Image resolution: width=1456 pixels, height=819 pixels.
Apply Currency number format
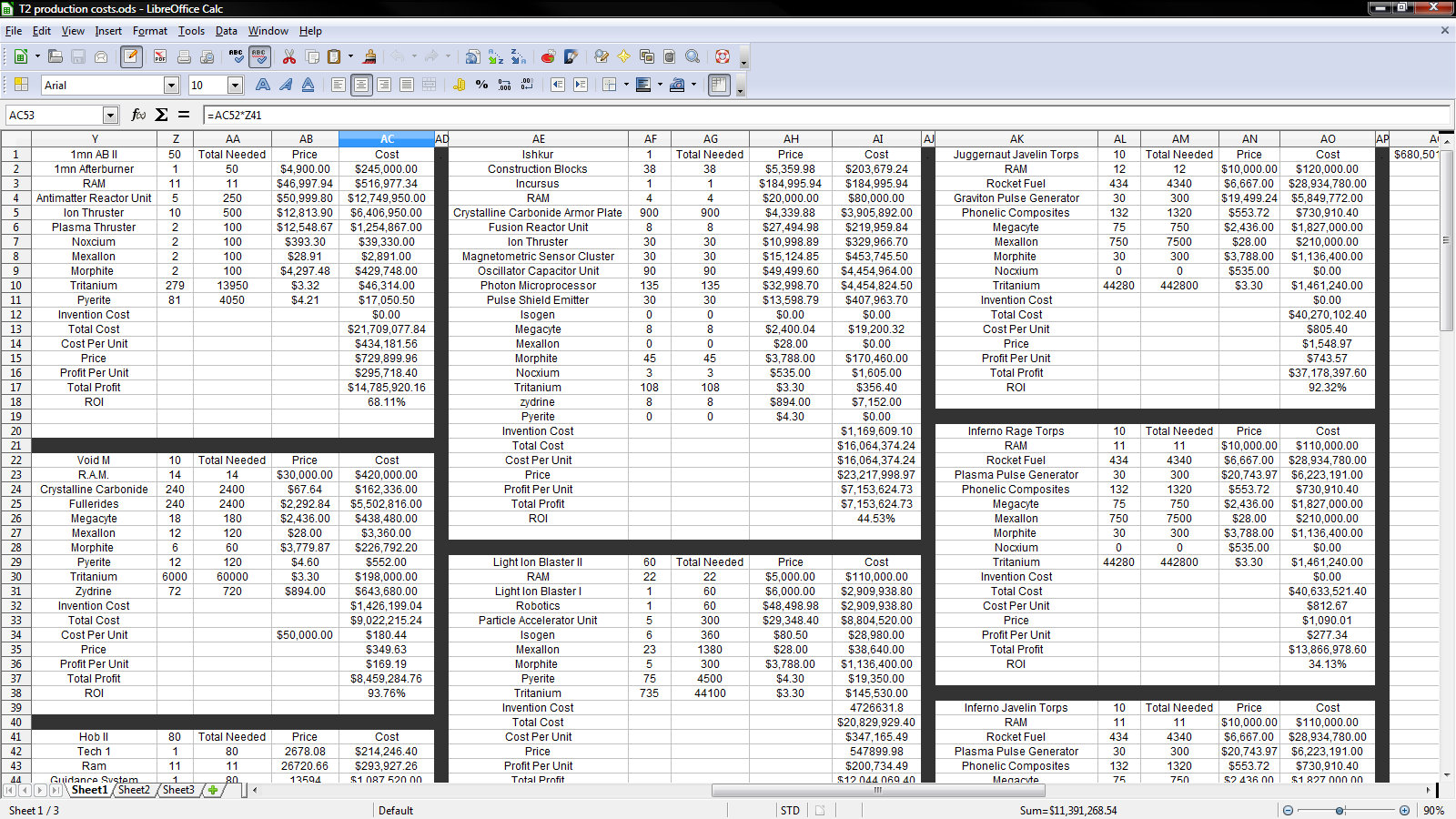[x=459, y=85]
